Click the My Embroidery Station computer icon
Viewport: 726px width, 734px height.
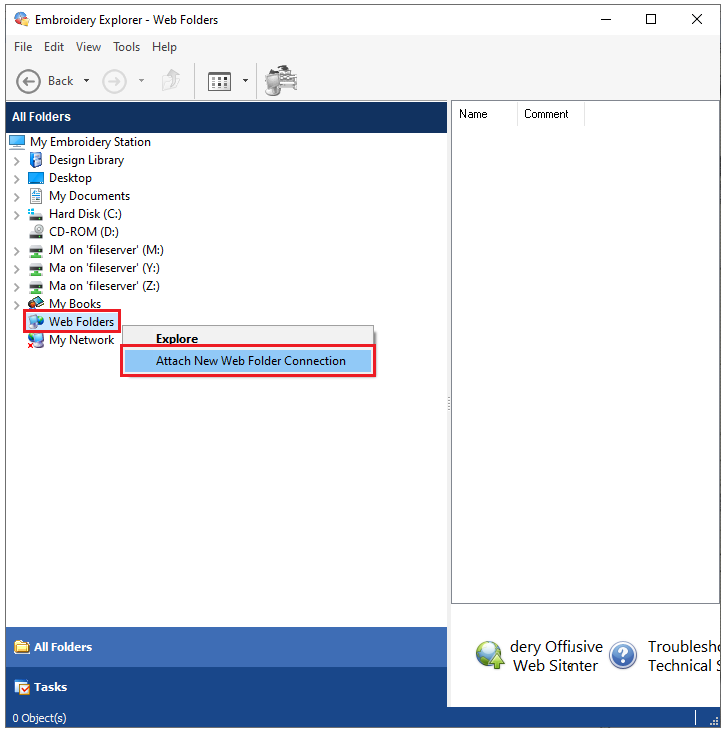[x=17, y=142]
